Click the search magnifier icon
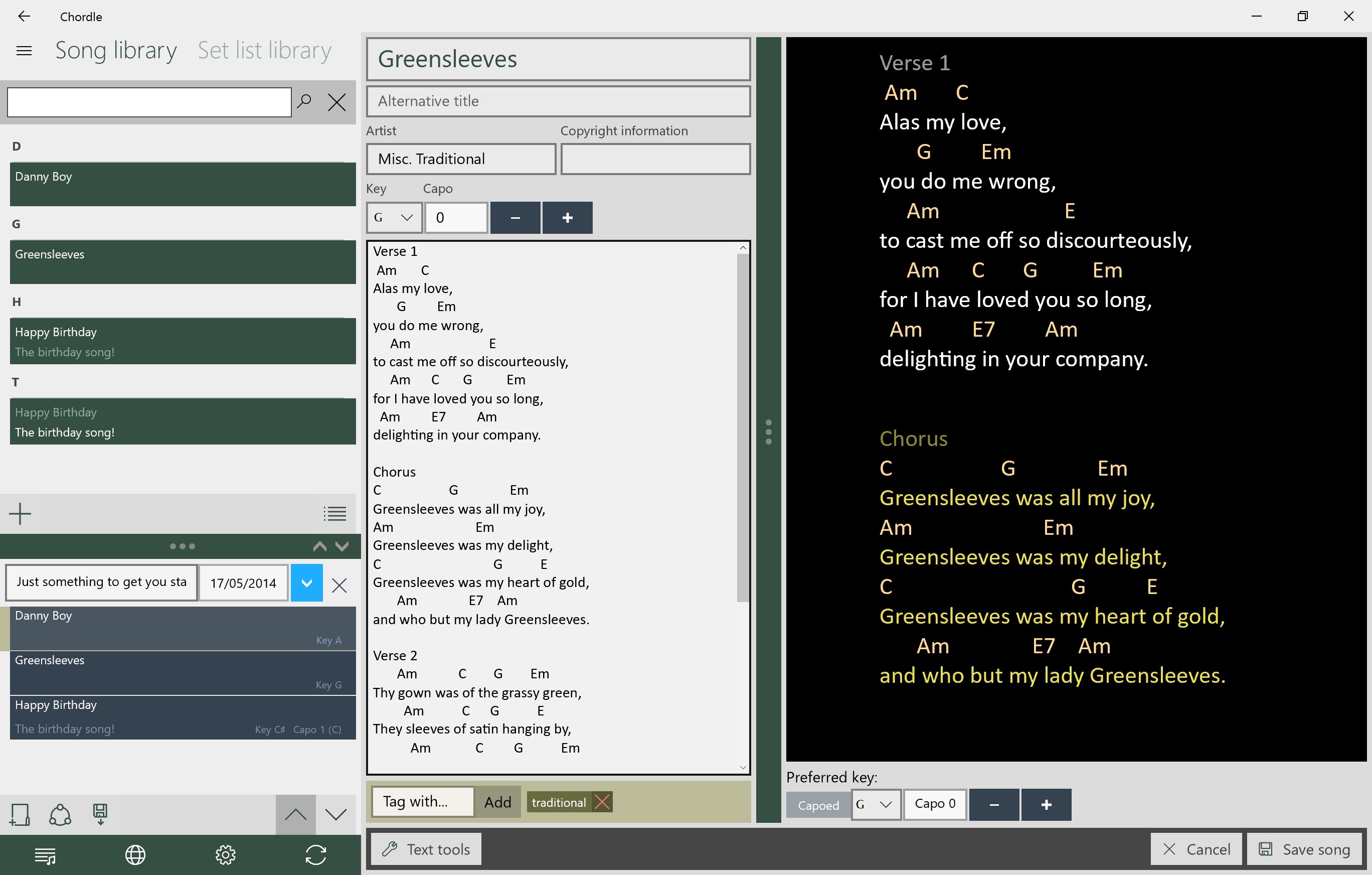 point(305,102)
